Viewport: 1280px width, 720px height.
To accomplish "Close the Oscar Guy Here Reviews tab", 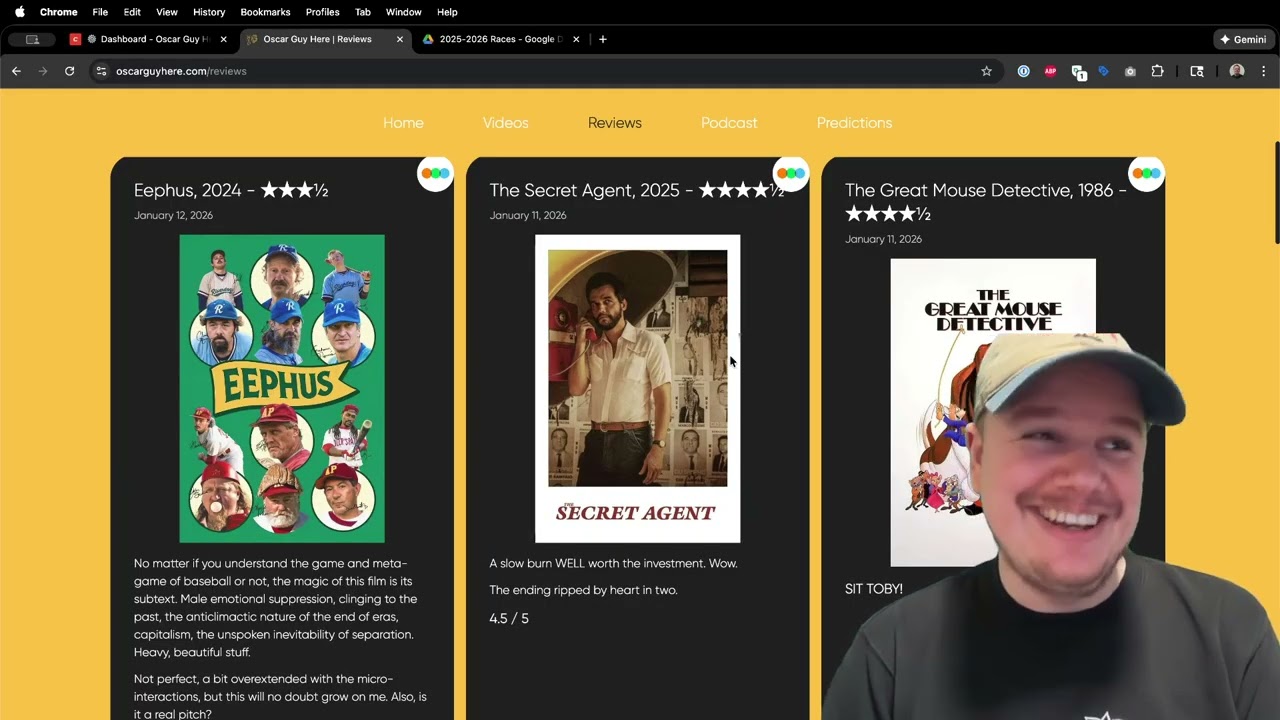I will pyautogui.click(x=400, y=39).
